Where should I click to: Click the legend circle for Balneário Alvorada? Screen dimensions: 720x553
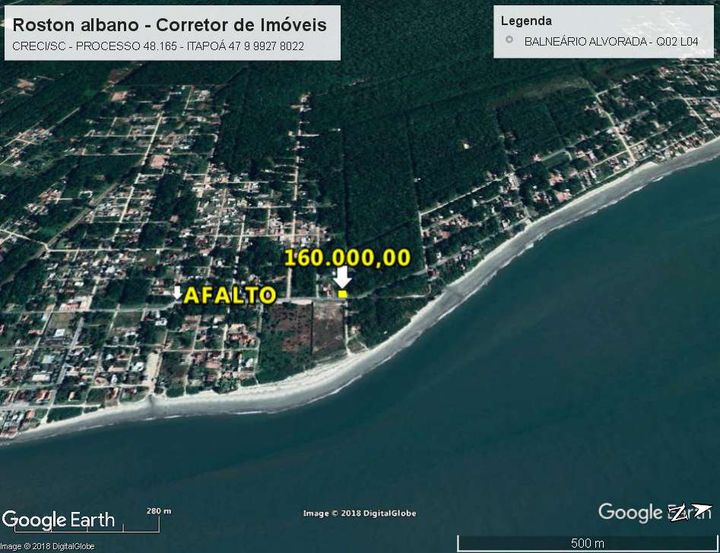pyautogui.click(x=509, y=40)
